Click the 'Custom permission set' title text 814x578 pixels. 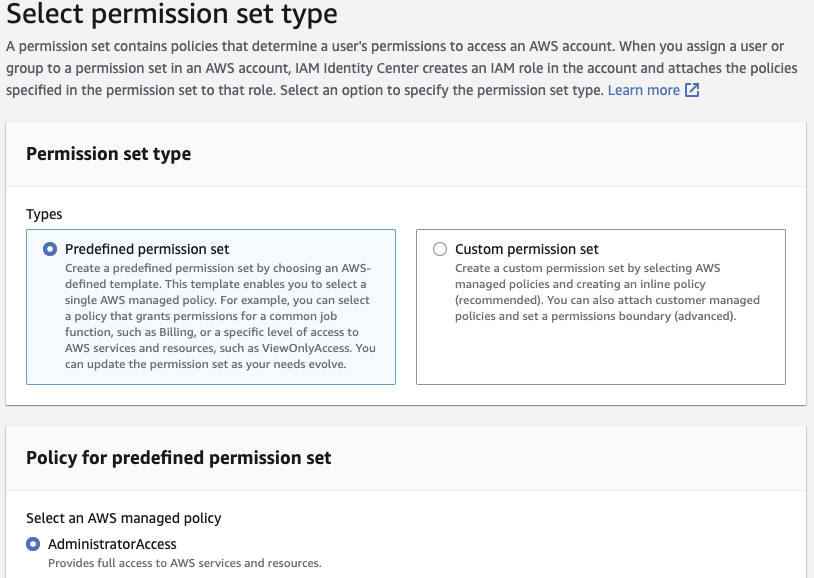[x=526, y=249]
